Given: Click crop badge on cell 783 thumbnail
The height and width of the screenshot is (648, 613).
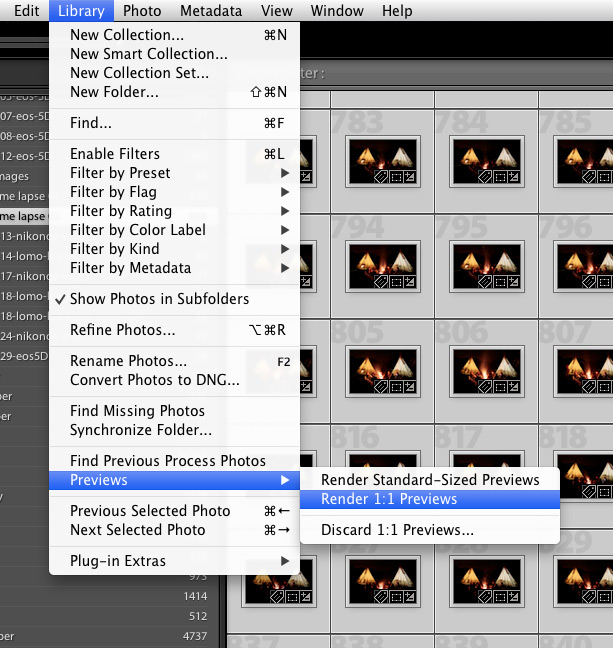Looking at the screenshot, I should pos(396,178).
